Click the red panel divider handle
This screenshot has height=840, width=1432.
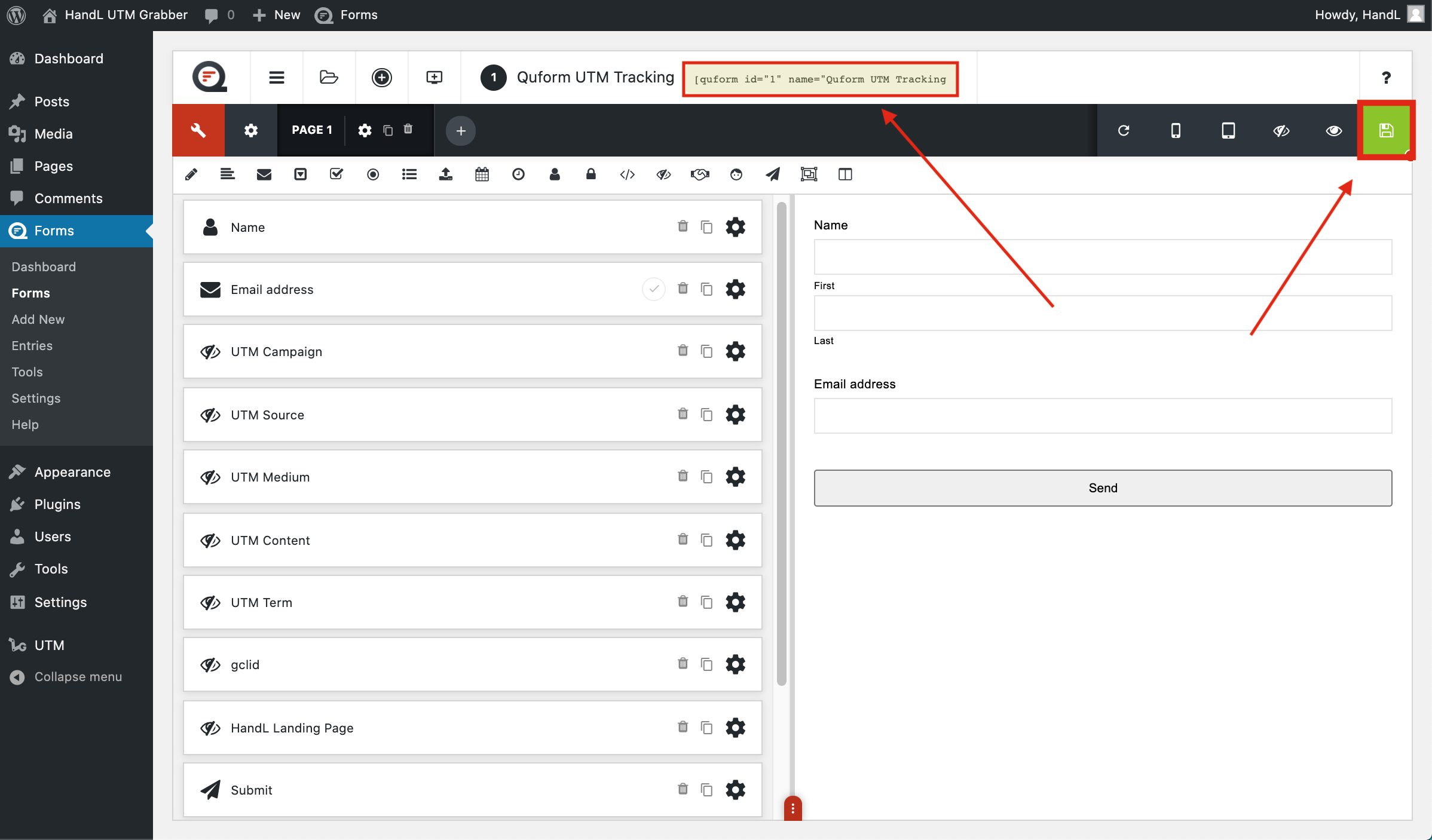793,808
